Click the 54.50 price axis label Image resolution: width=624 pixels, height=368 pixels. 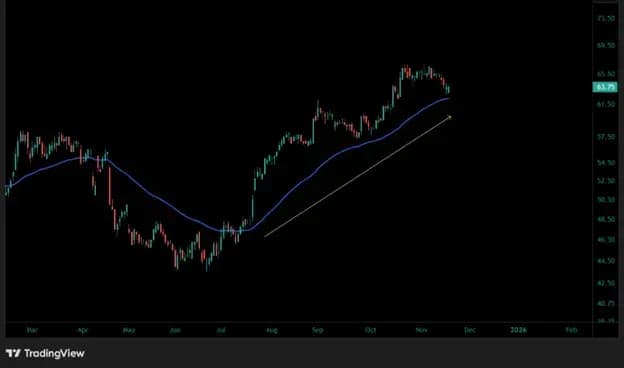606,163
